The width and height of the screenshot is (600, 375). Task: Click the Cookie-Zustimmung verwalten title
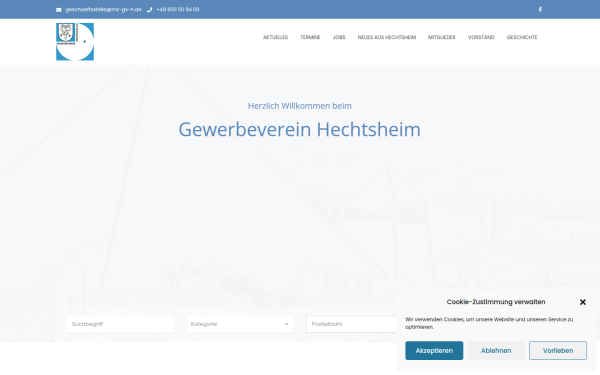coord(496,302)
